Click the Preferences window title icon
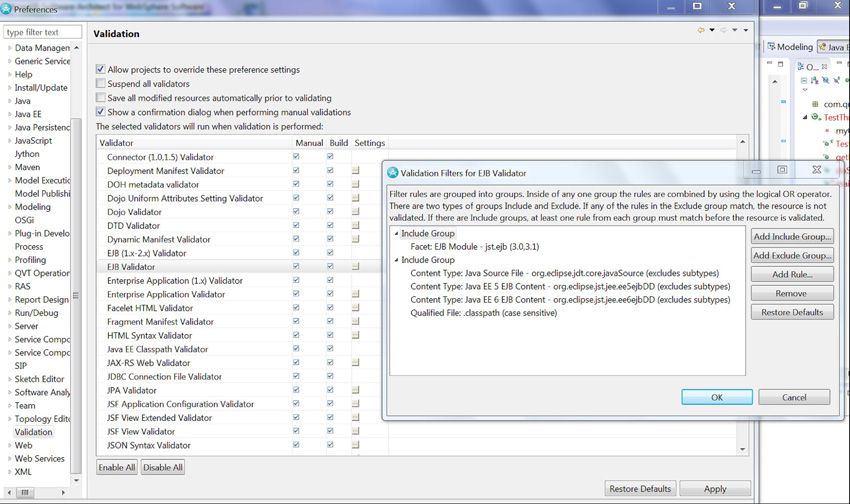 [x=6, y=9]
